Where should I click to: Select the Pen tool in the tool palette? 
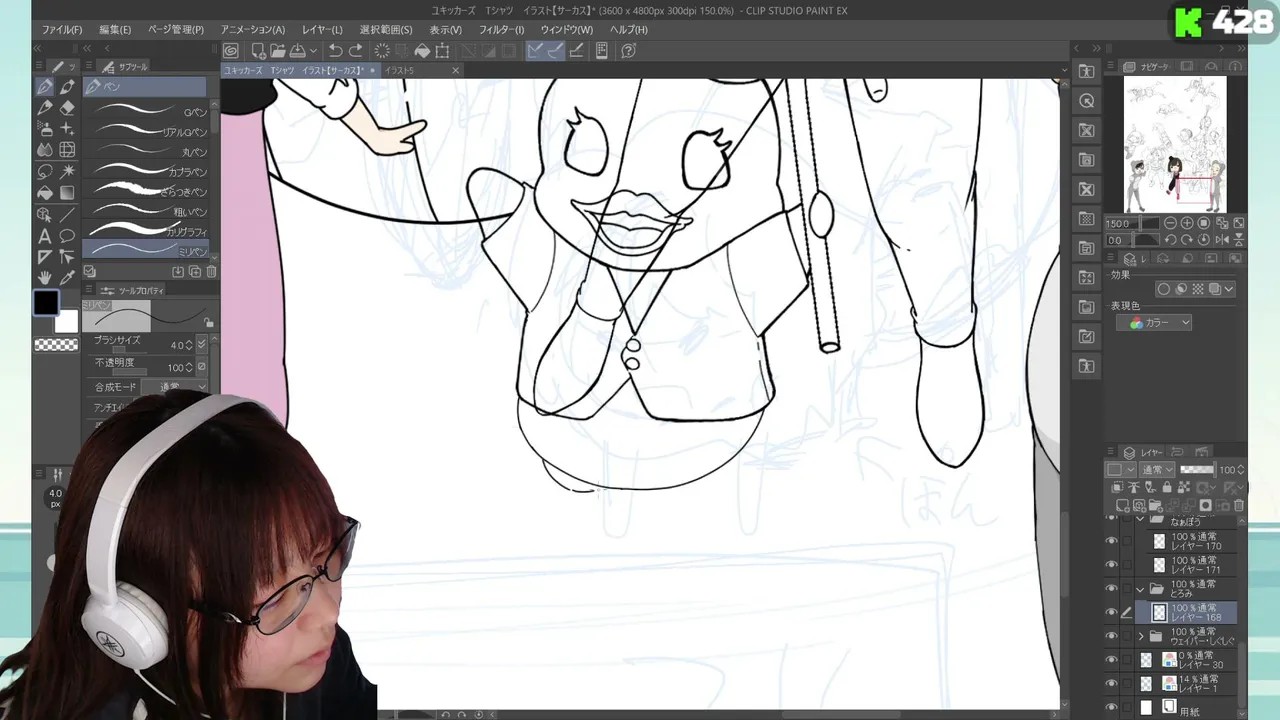[45, 87]
